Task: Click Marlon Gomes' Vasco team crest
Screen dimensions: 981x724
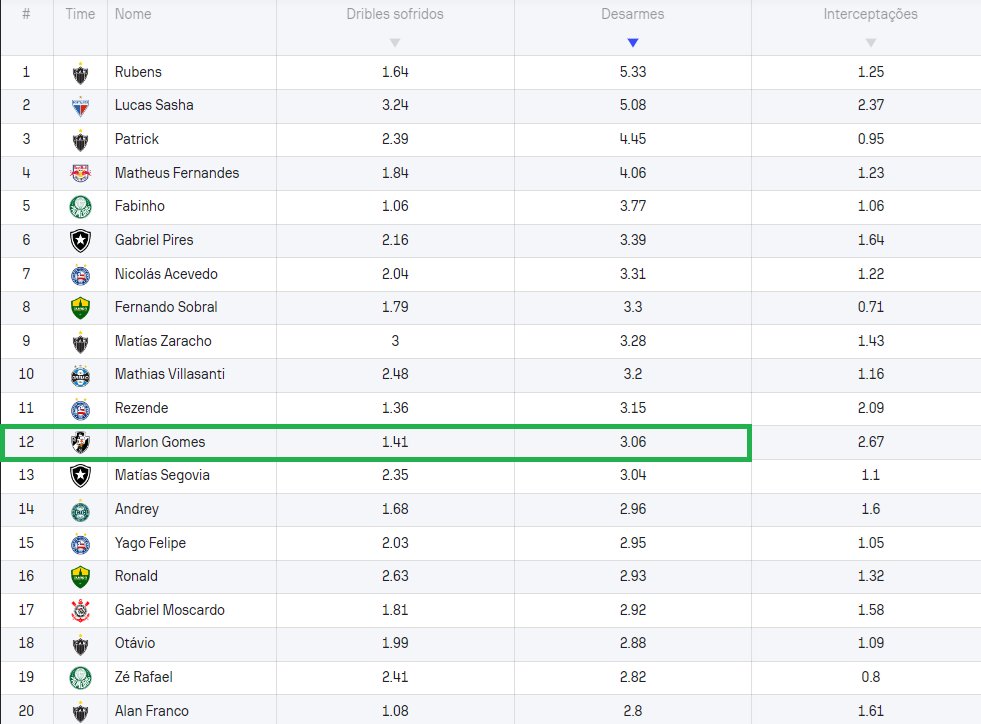Action: tap(80, 442)
